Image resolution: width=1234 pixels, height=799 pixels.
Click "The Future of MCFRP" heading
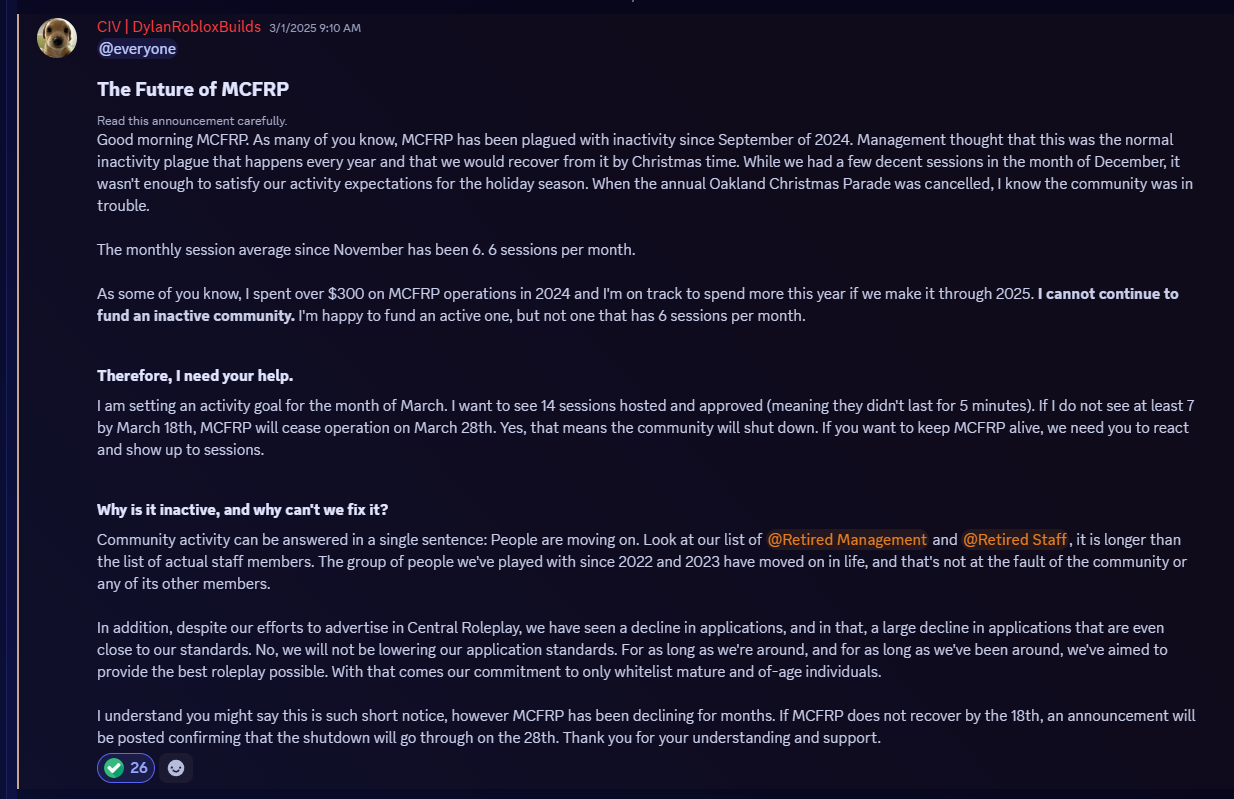[x=193, y=89]
